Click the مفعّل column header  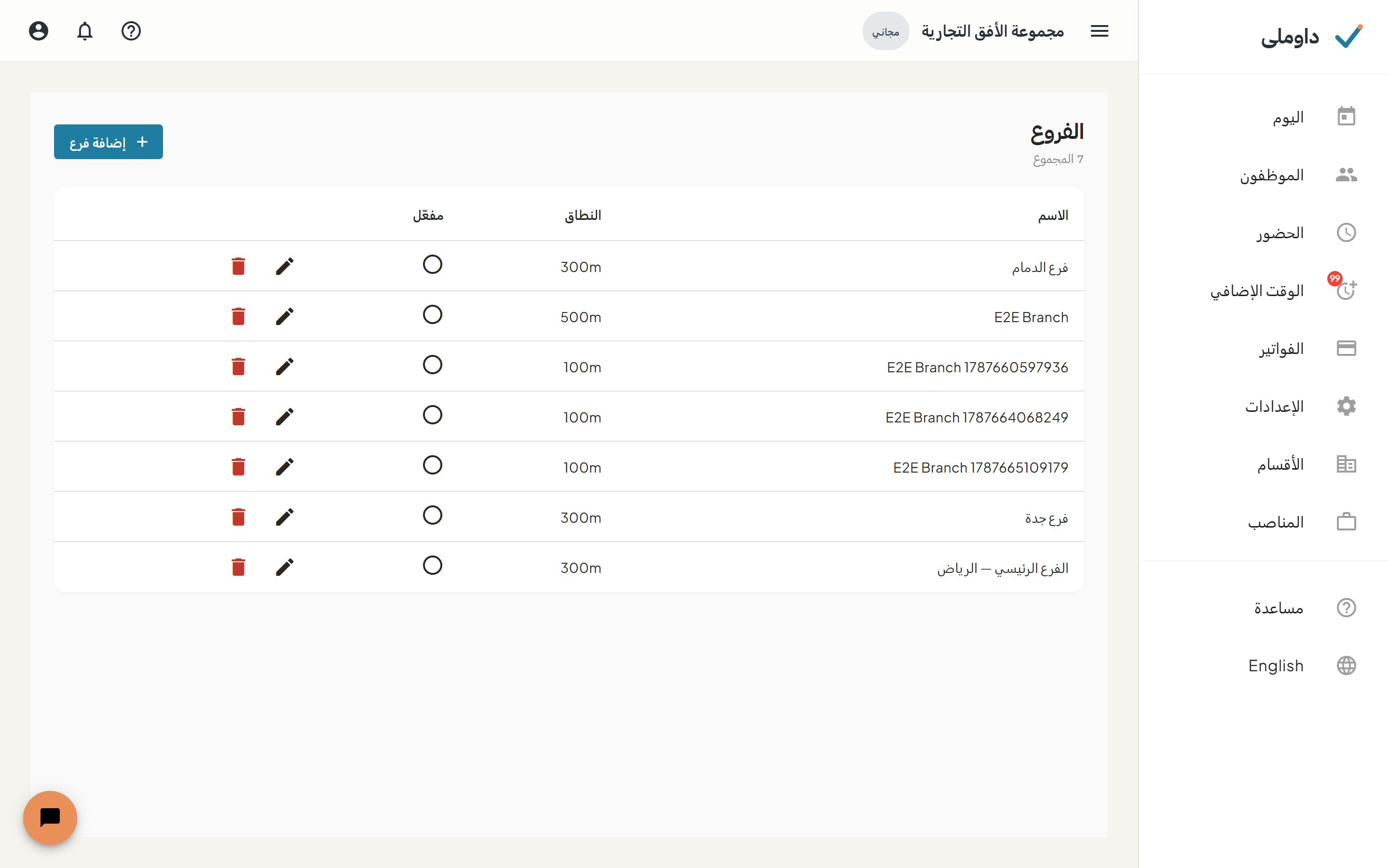click(x=428, y=215)
